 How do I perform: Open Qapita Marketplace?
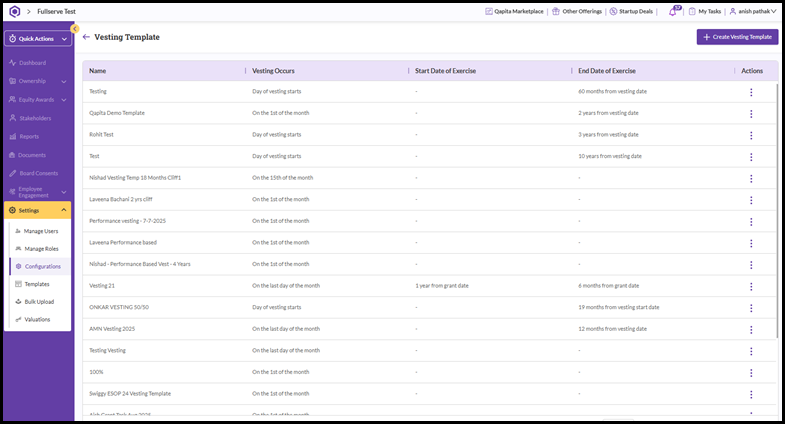(x=514, y=11)
